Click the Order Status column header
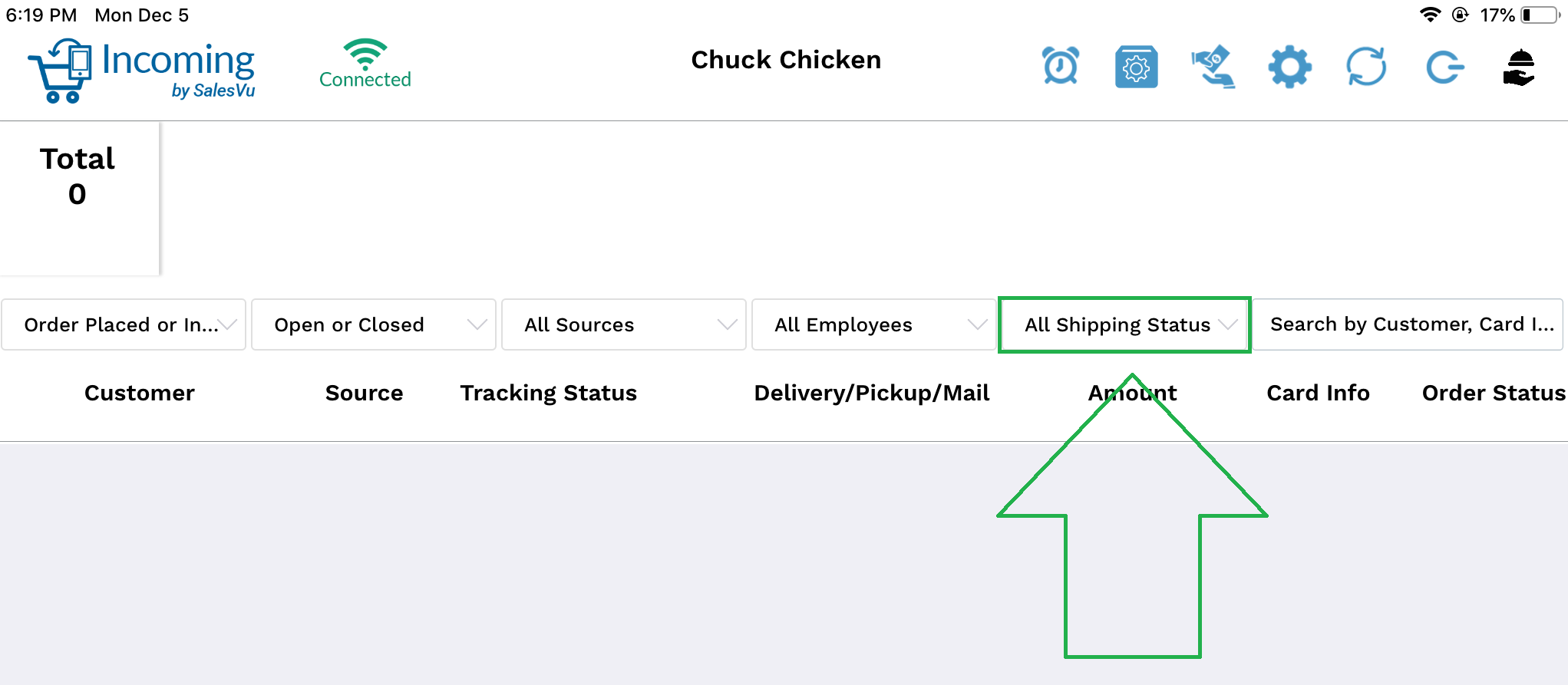1568x685 pixels. point(1494,393)
